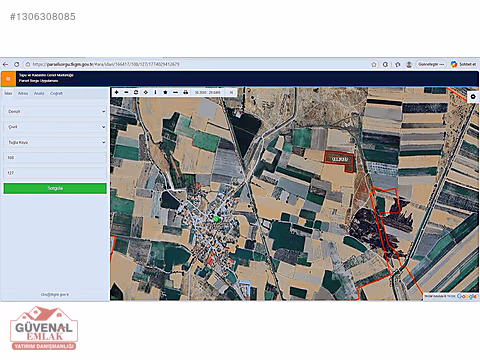Switch to the İdari tab

click(8, 93)
